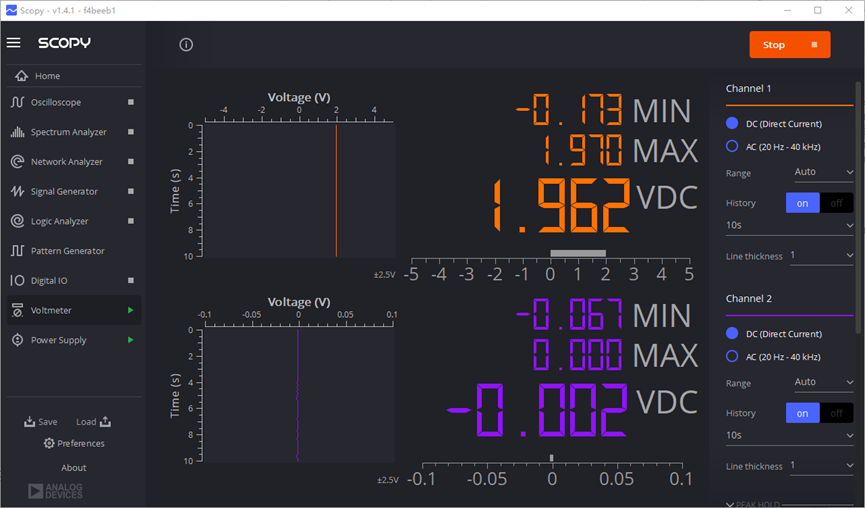Viewport: 865px width, 508px height.
Task: Open the hamburger menu icon
Action: [x=14, y=42]
